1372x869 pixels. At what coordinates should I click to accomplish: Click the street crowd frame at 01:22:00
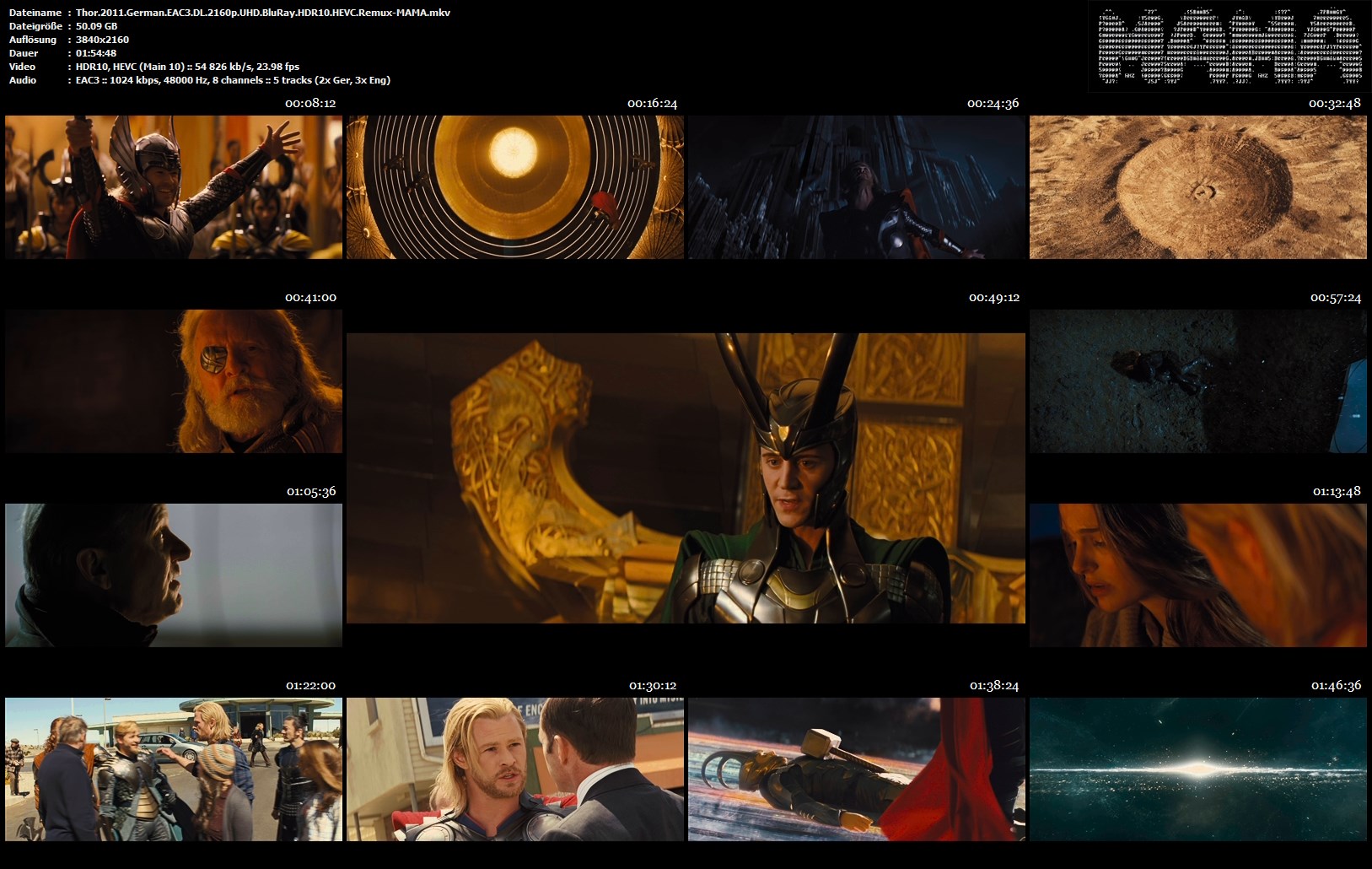174,769
